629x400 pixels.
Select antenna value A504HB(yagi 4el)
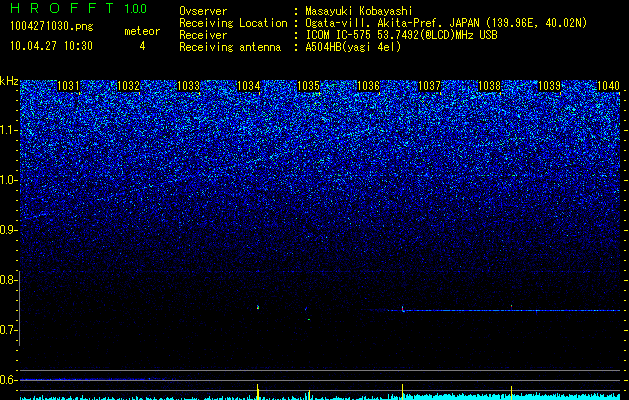coord(353,47)
